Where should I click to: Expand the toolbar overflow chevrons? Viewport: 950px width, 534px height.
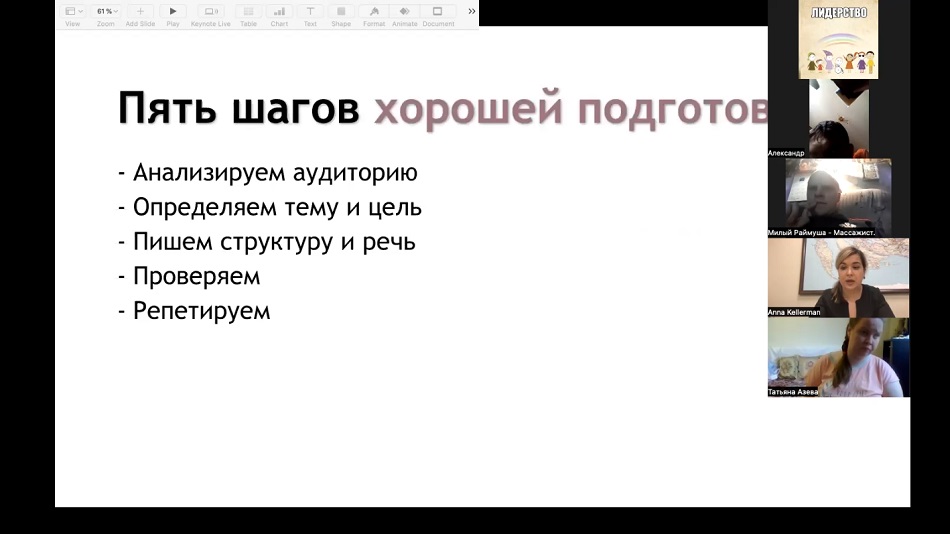point(472,12)
